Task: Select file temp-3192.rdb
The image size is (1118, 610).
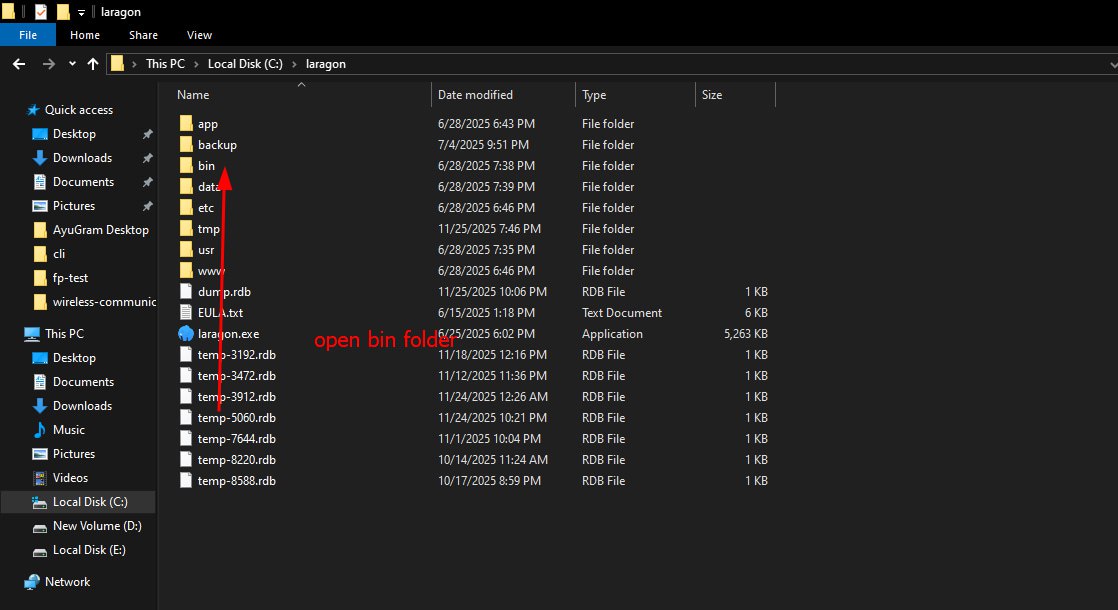Action: click(237, 355)
